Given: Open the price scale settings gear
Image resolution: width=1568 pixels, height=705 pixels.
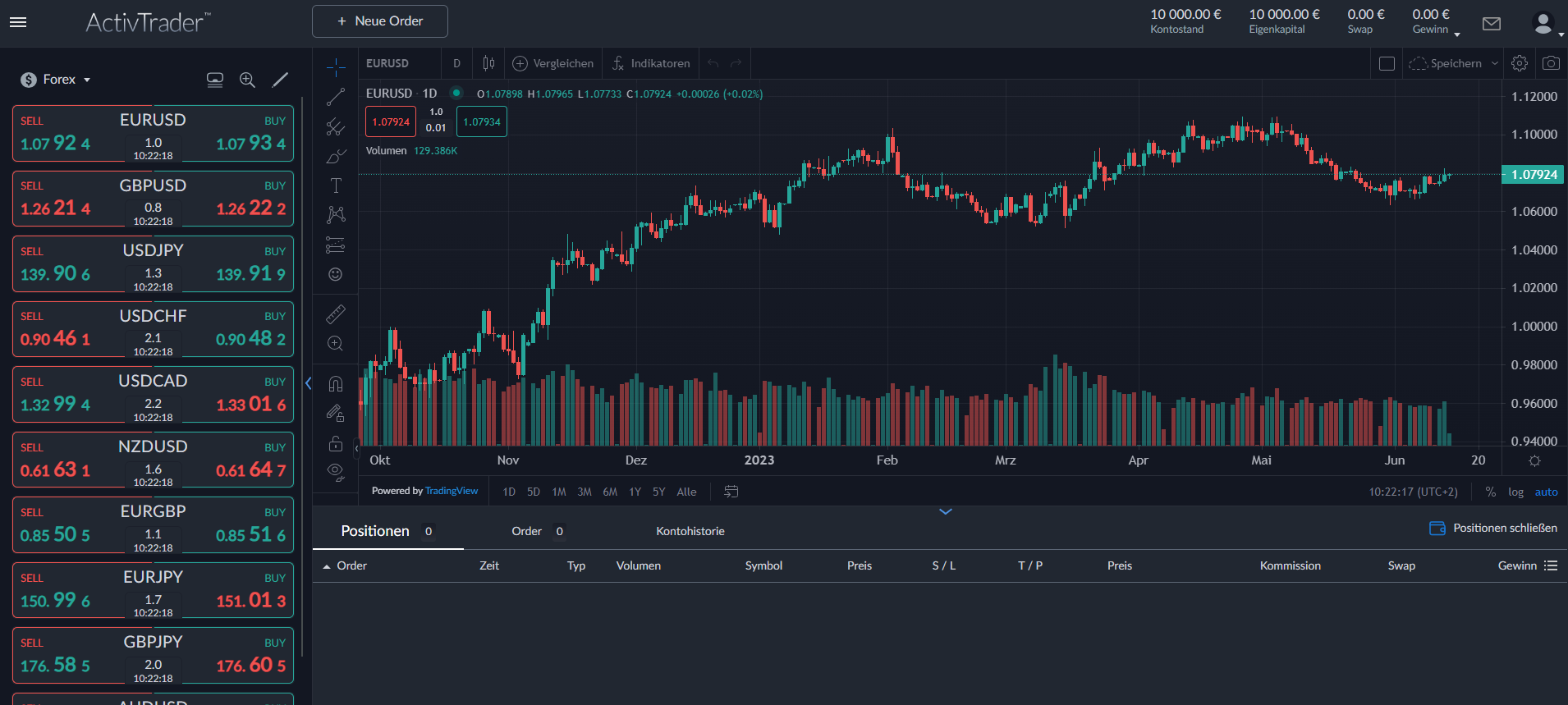Looking at the screenshot, I should (1534, 460).
